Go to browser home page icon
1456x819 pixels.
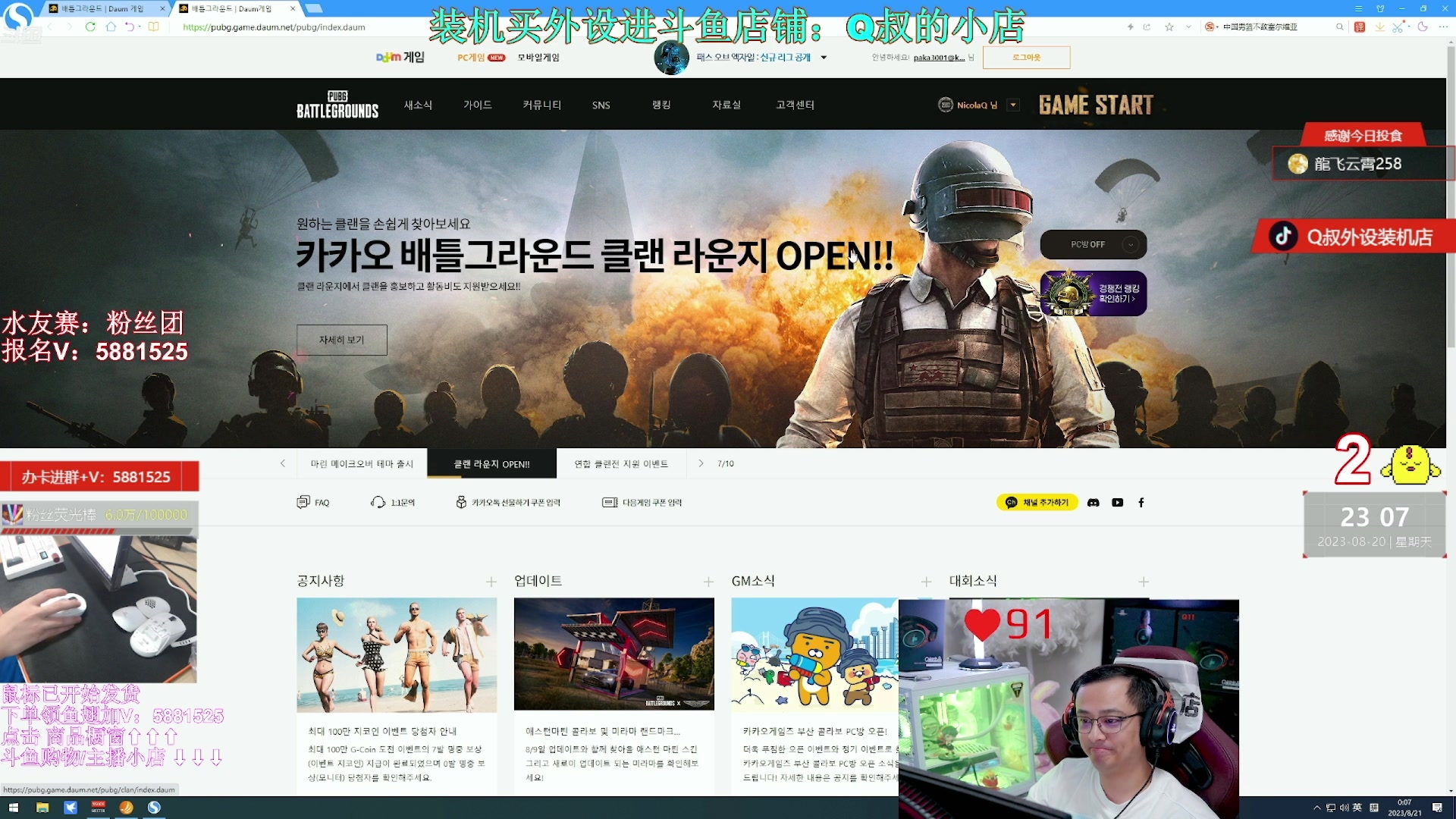[111, 27]
